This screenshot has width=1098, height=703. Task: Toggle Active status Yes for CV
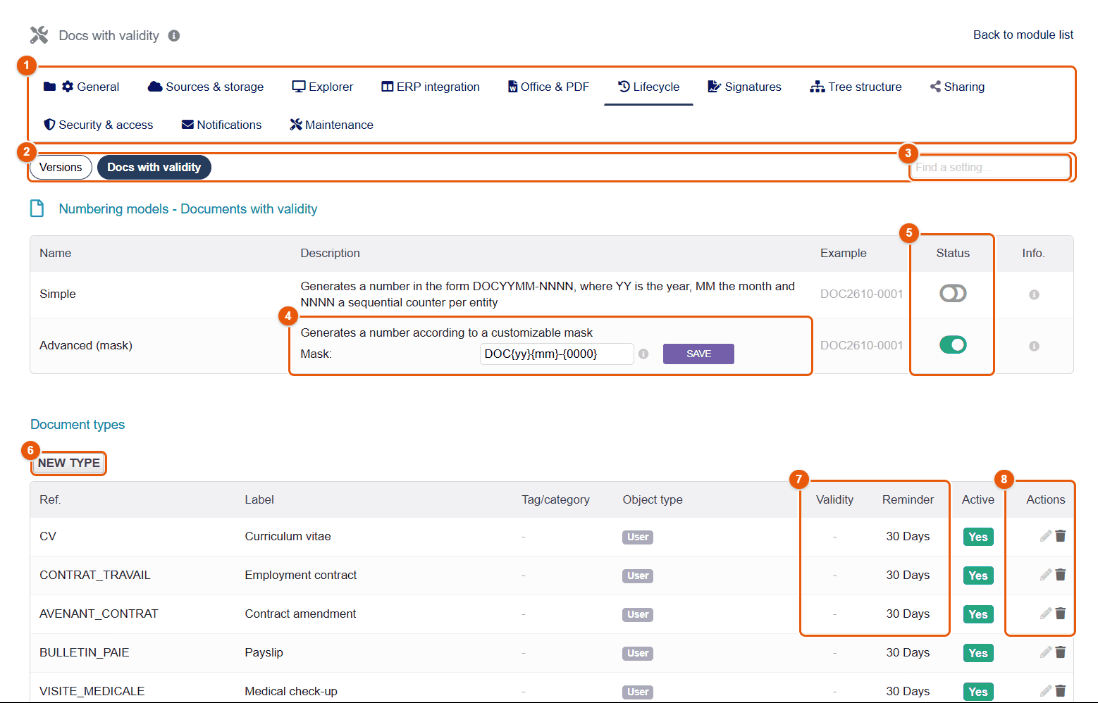coord(978,537)
